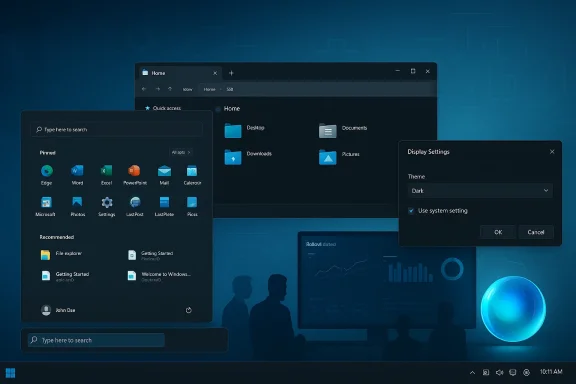Open the LastPost globe app icon

(x=135, y=202)
